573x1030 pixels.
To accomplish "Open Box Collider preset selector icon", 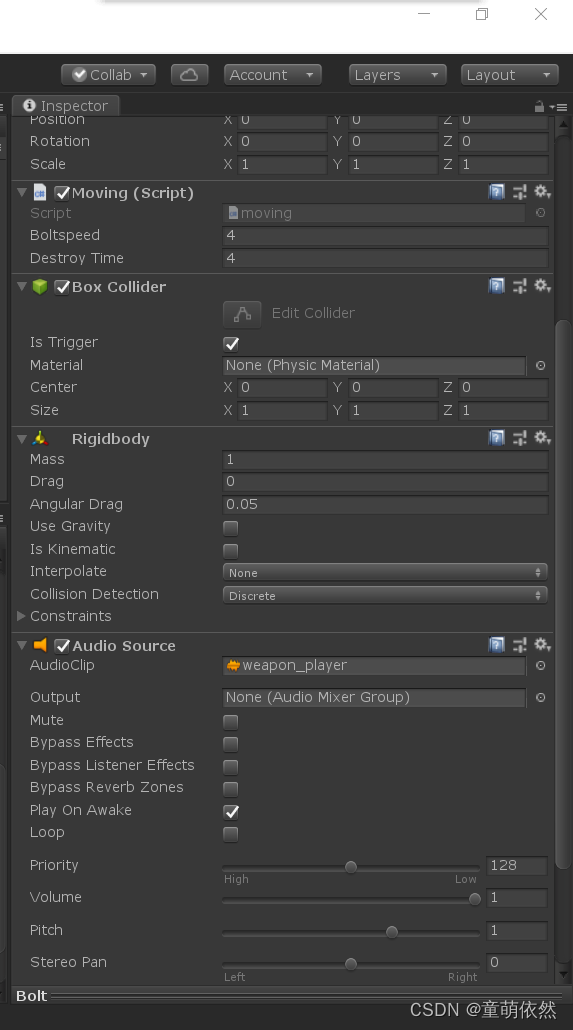I will point(520,286).
